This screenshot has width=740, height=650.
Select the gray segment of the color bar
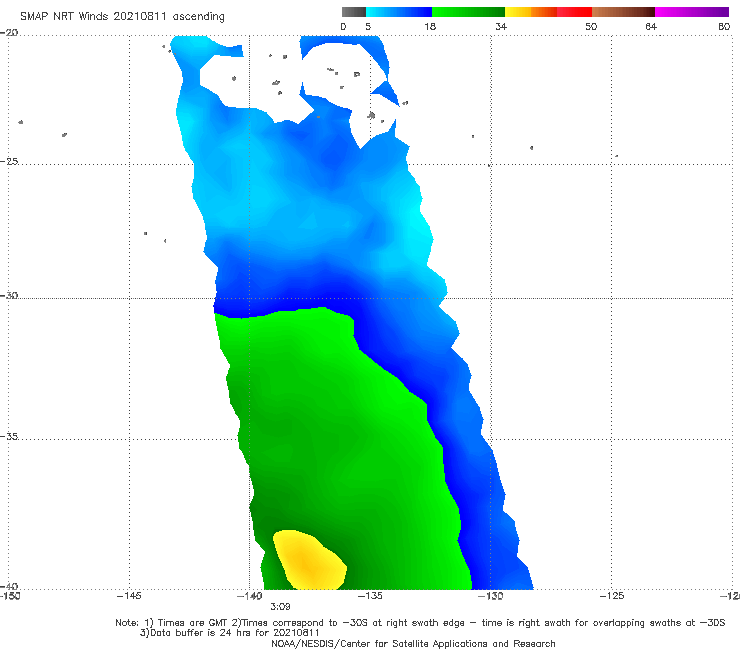353,12
